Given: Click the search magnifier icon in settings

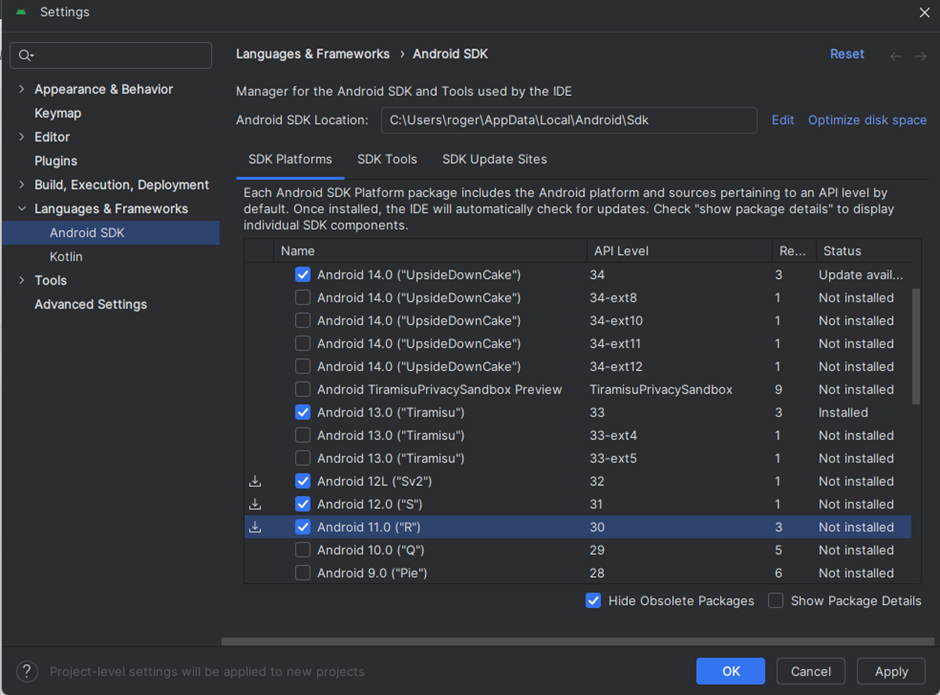Looking at the screenshot, I should coord(25,56).
